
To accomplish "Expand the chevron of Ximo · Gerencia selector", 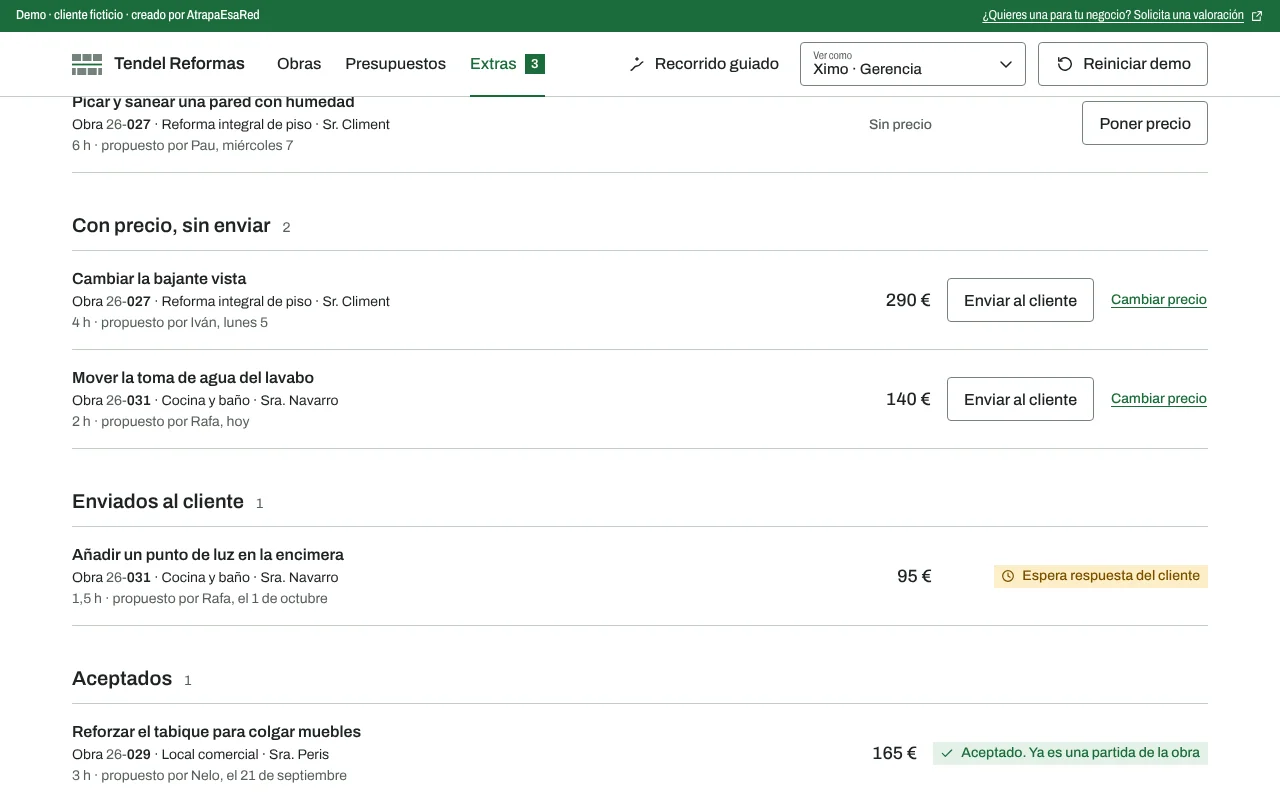I will coord(1006,64).
